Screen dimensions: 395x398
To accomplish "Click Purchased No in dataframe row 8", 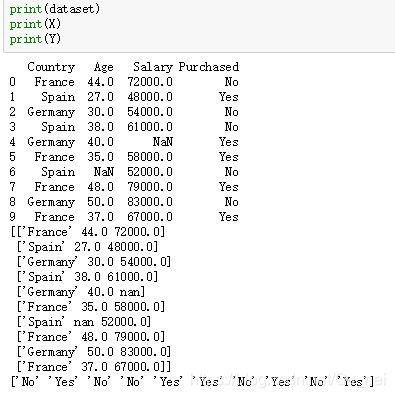I will [x=231, y=202].
